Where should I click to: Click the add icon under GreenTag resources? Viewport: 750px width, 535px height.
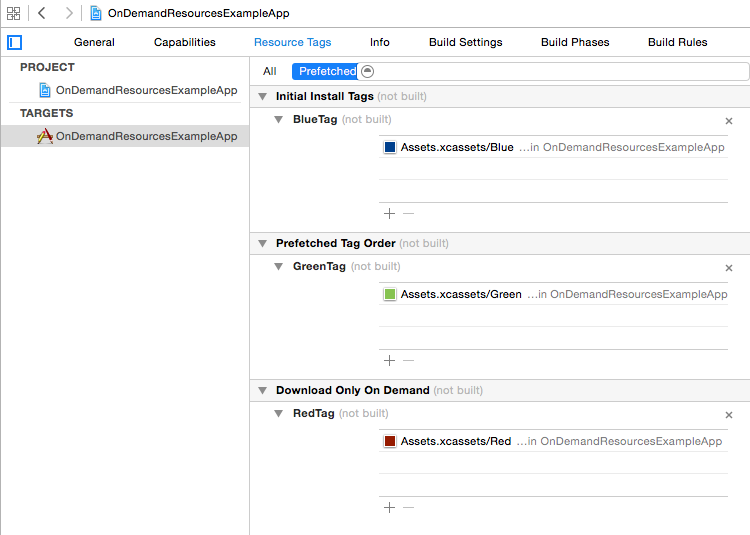(x=389, y=360)
